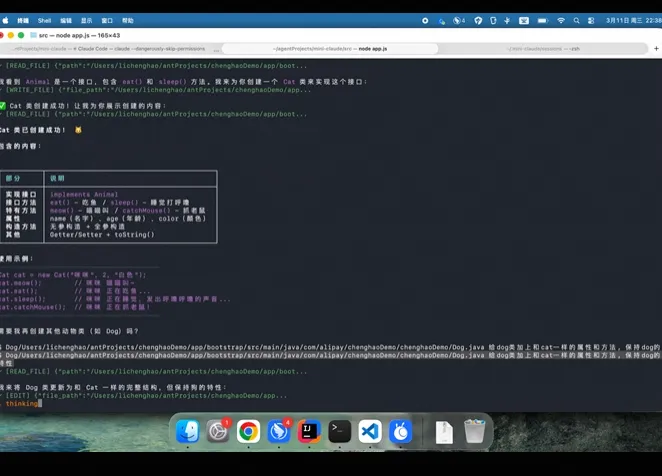662x476 pixels.
Task: Open the Shell menu
Action: [44, 21]
